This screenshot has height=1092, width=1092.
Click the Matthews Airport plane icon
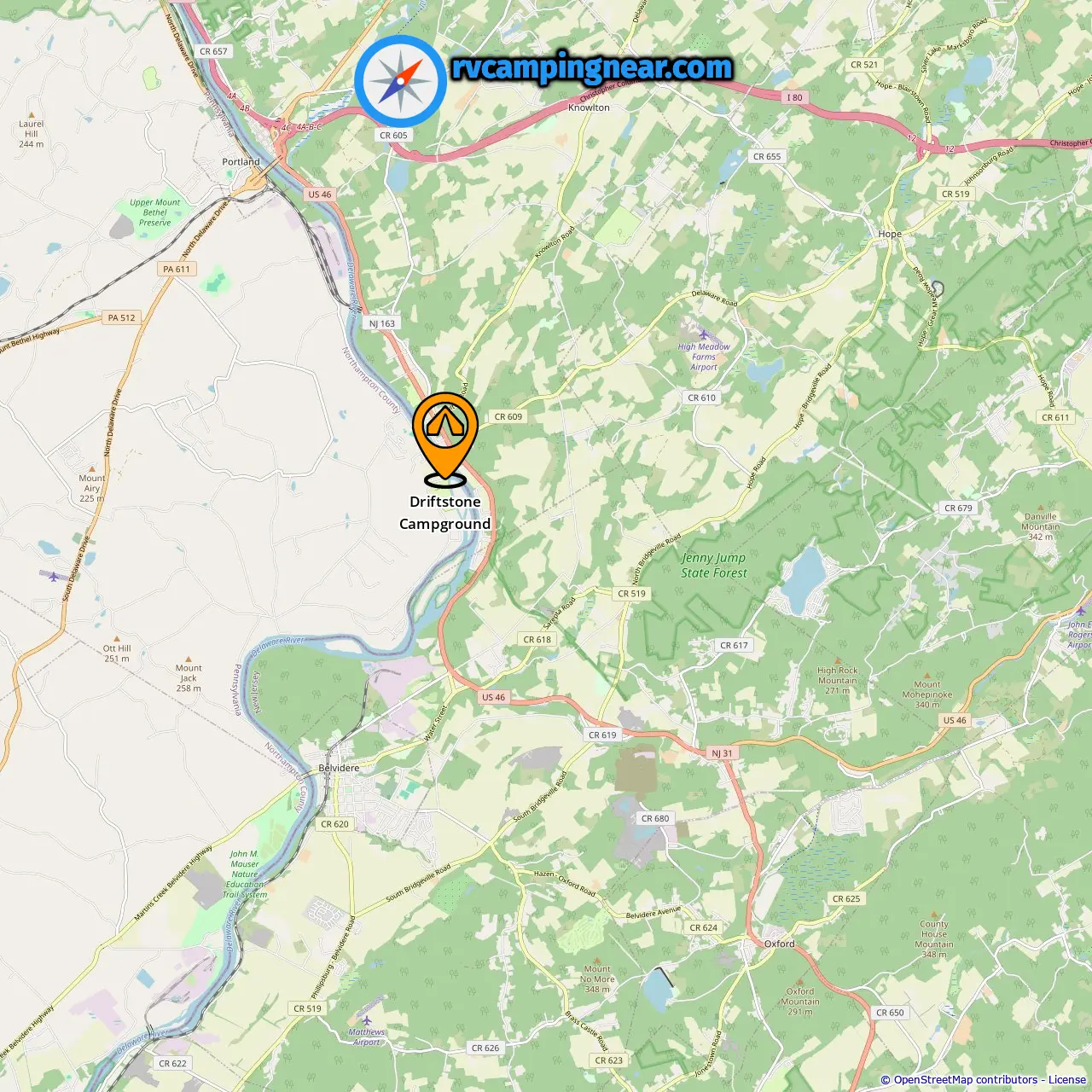click(367, 1020)
